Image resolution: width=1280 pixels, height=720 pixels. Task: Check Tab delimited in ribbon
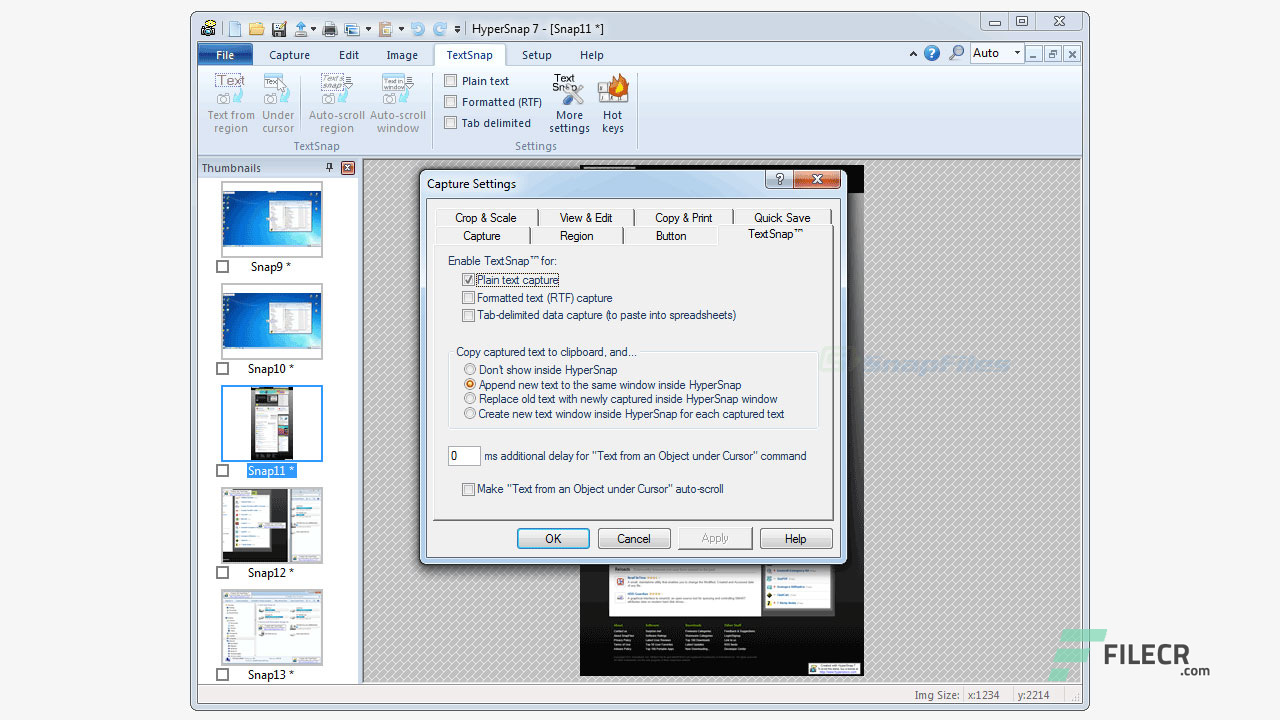(451, 123)
